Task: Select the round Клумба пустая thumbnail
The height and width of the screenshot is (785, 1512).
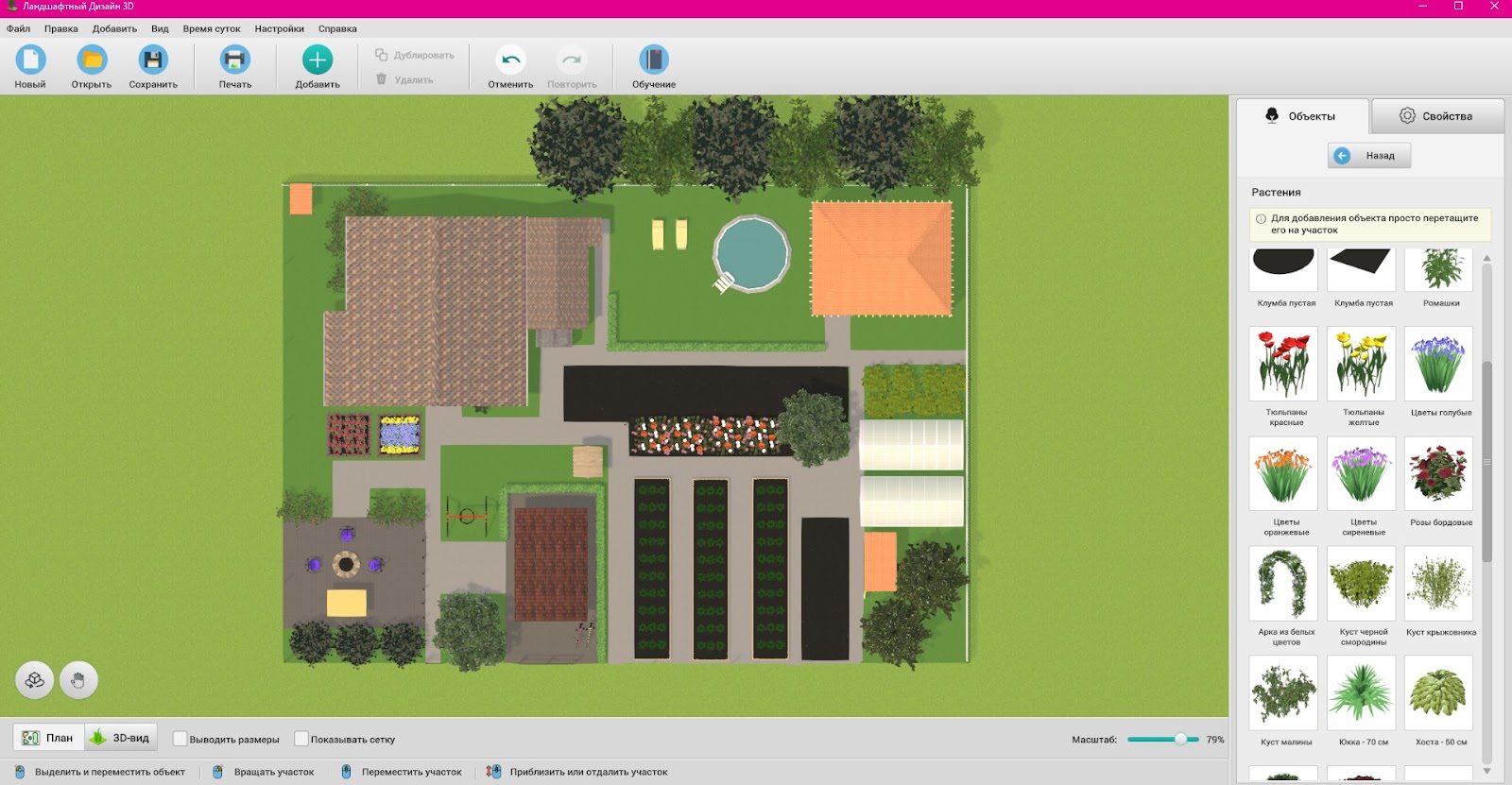Action: click(x=1283, y=270)
